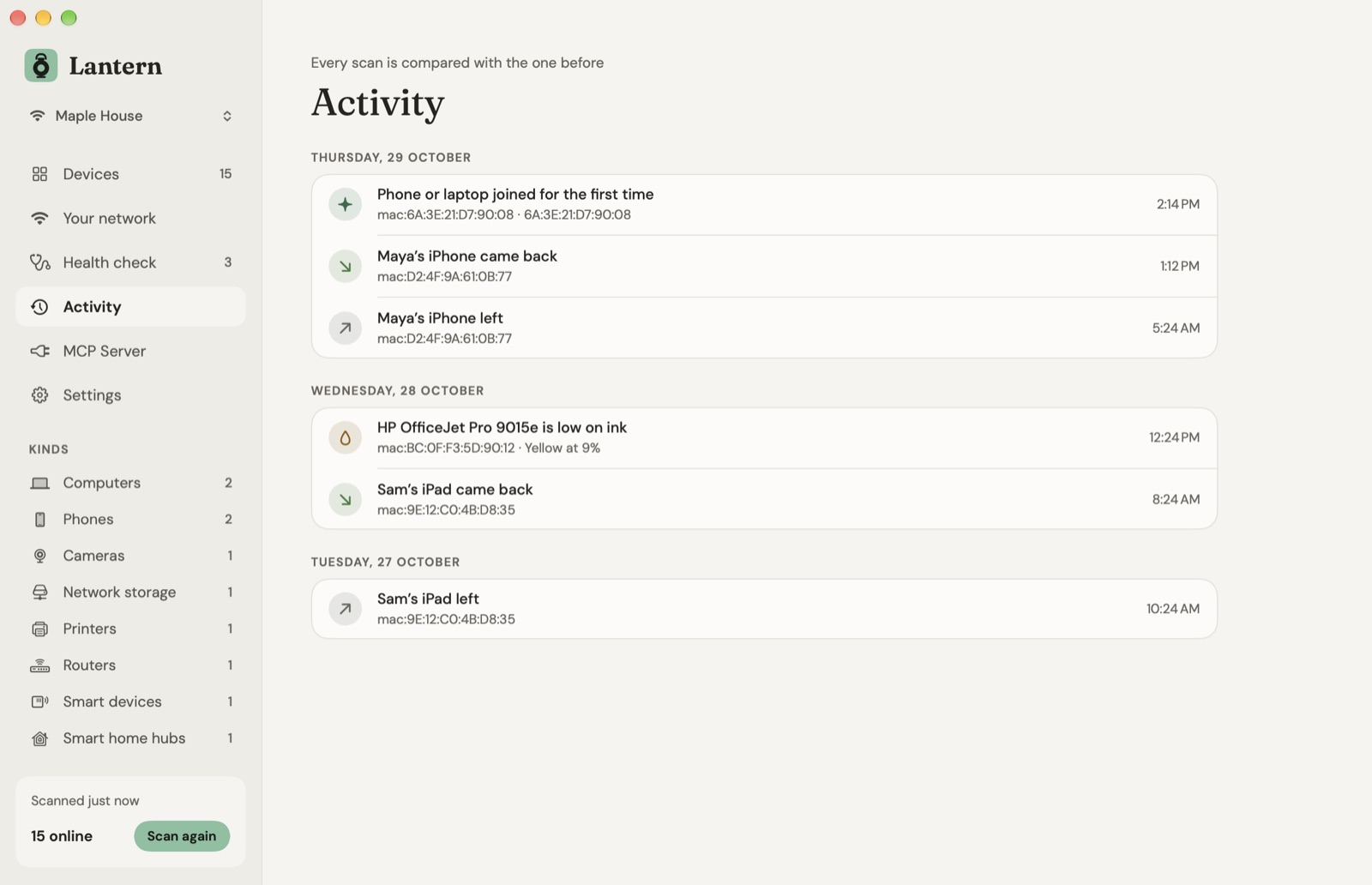
Task: Click sparkle icon on first-time joined event
Action: pos(345,204)
